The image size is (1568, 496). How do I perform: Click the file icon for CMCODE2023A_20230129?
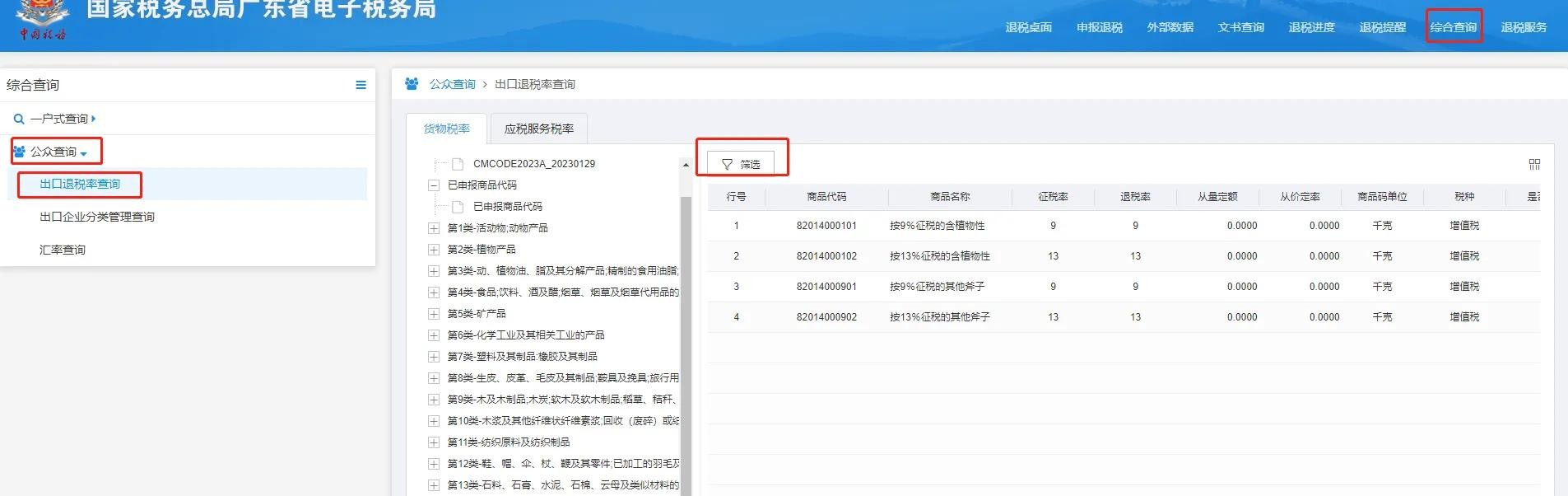click(x=458, y=164)
